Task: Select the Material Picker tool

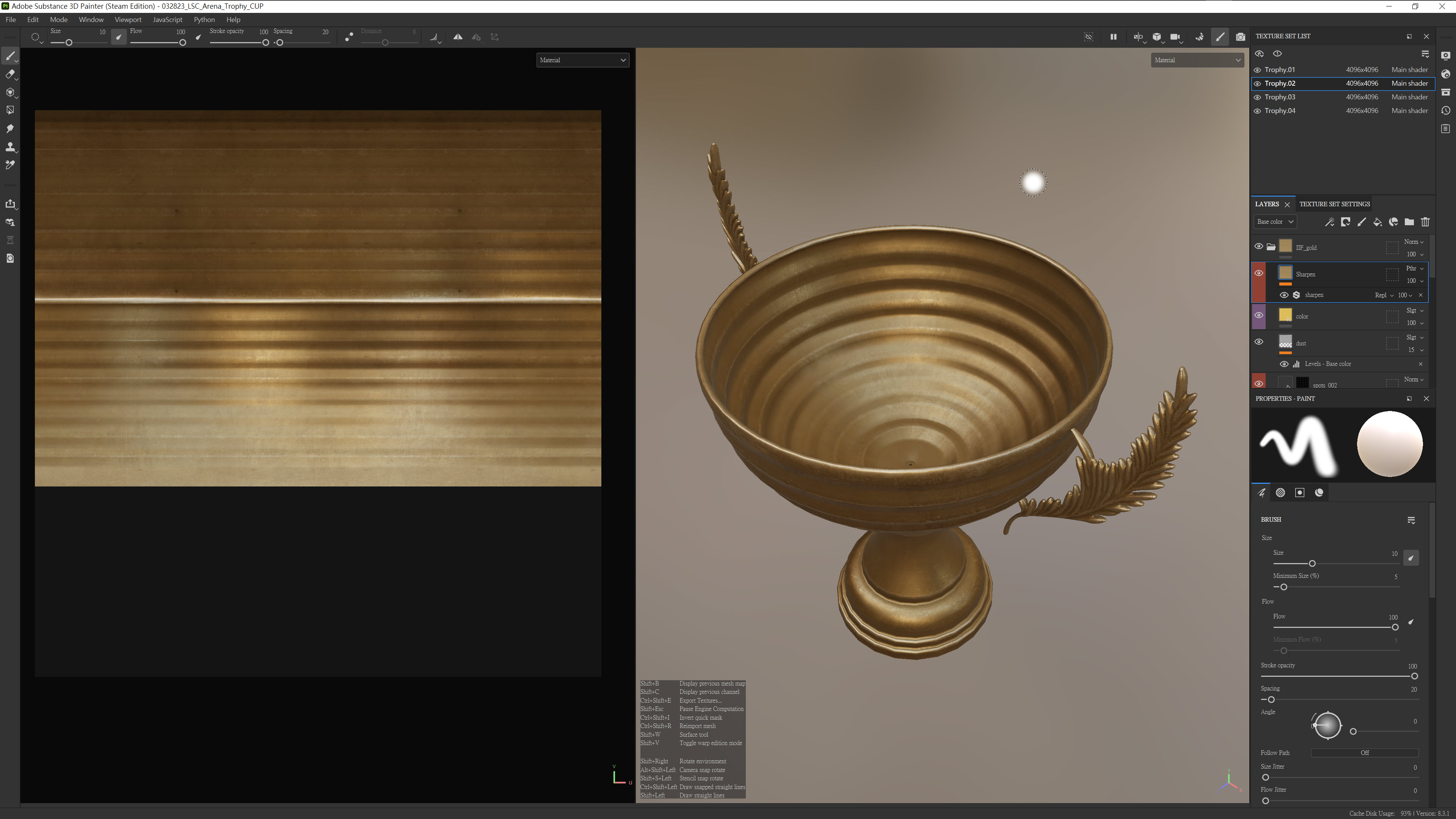Action: [x=9, y=165]
